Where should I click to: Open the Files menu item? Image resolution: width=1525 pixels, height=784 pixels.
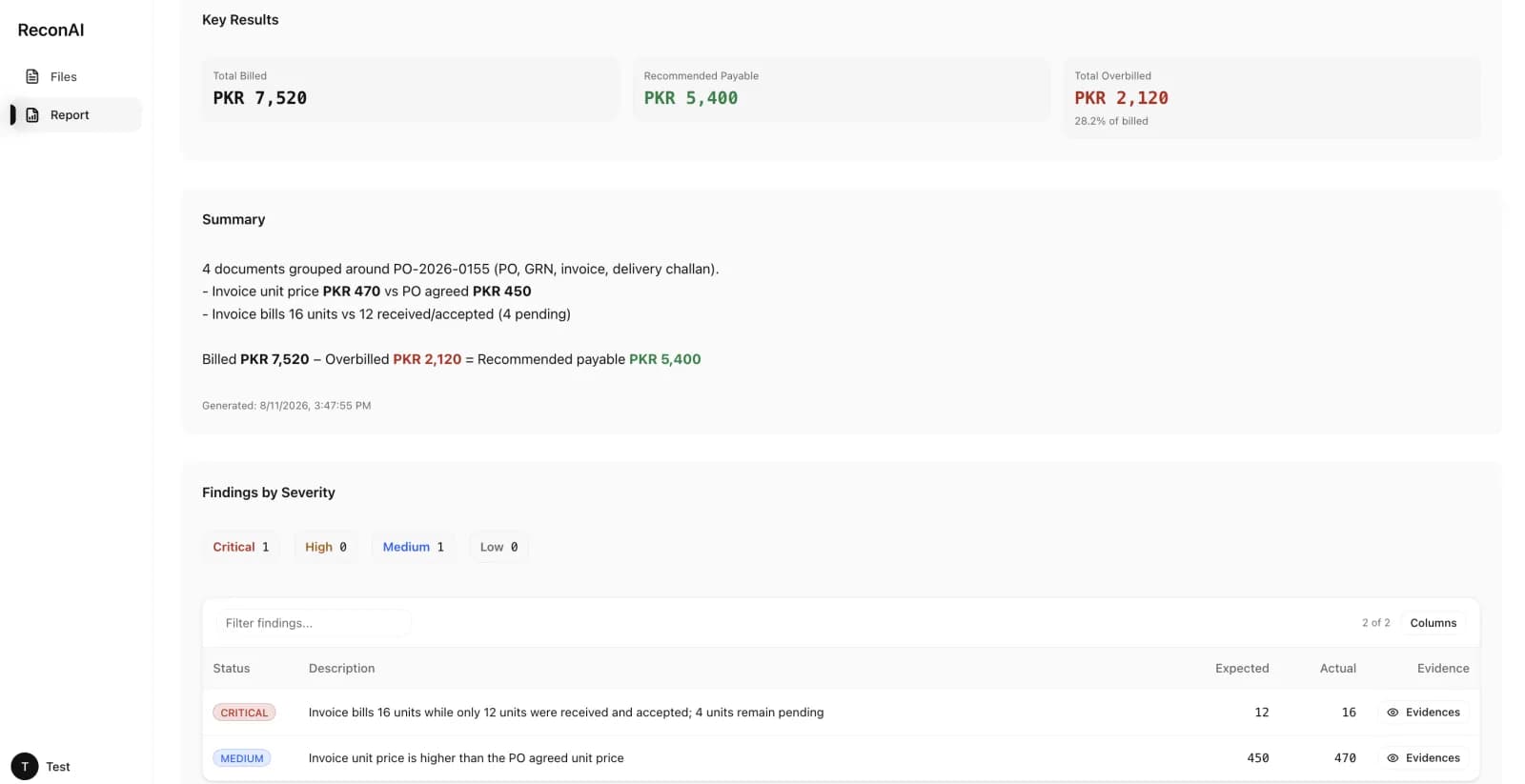[x=76, y=76]
